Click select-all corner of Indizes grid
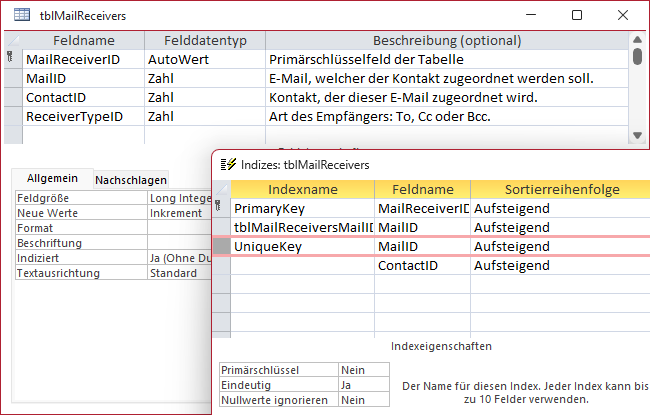650x415 pixels. point(222,189)
